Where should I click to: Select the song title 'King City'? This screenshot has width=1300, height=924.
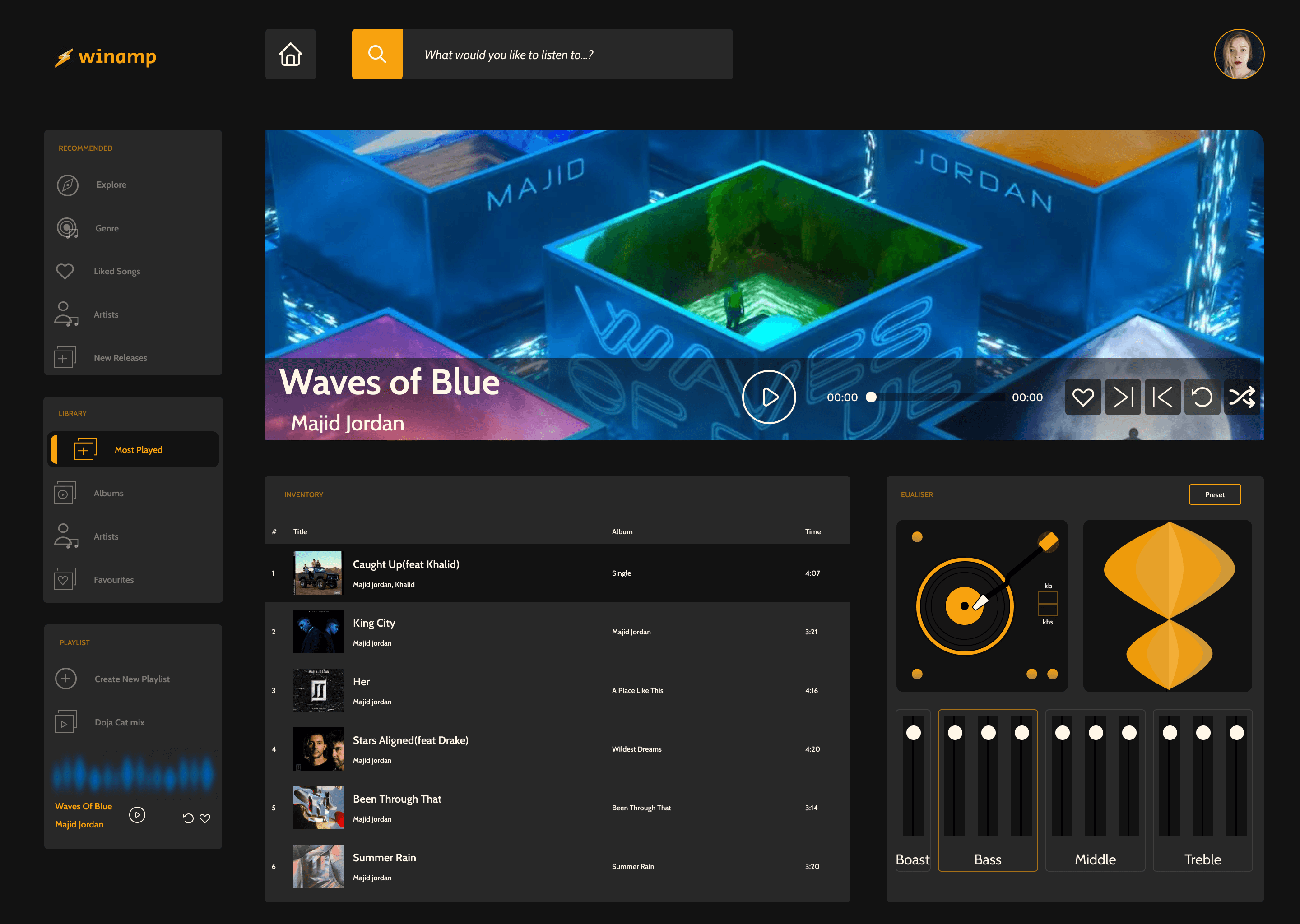click(x=374, y=623)
